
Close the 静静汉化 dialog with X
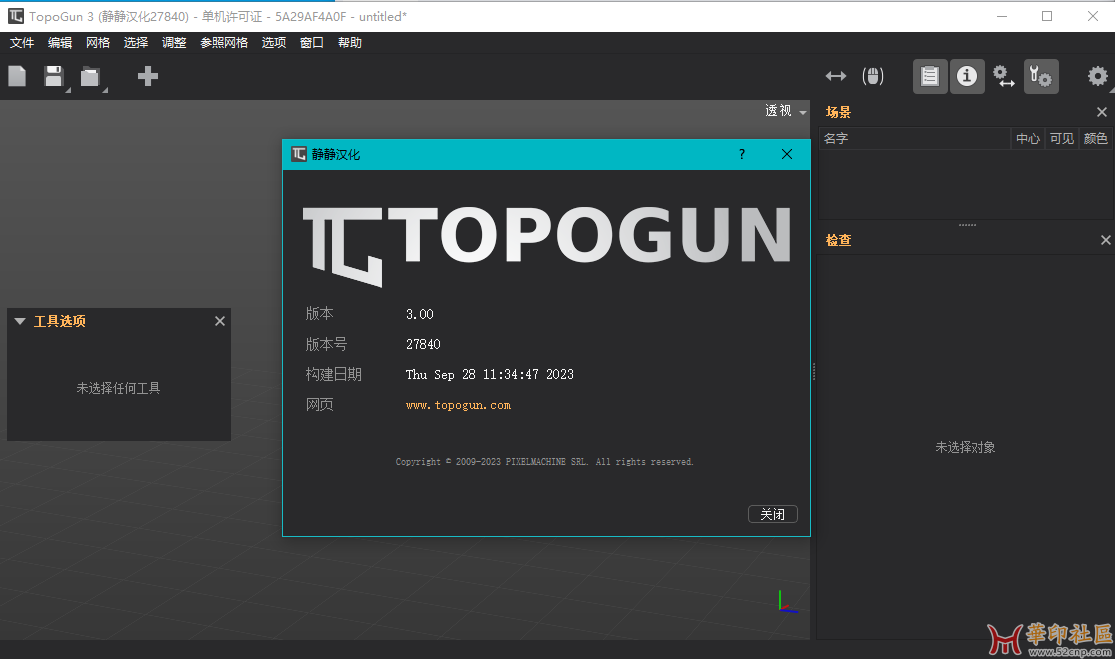tap(786, 154)
